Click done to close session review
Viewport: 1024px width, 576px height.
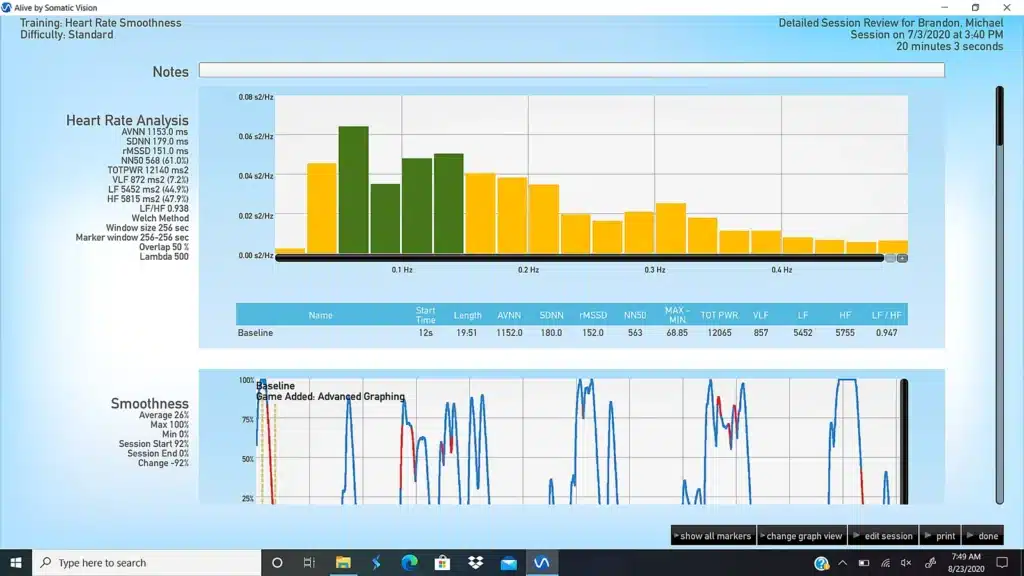click(983, 536)
